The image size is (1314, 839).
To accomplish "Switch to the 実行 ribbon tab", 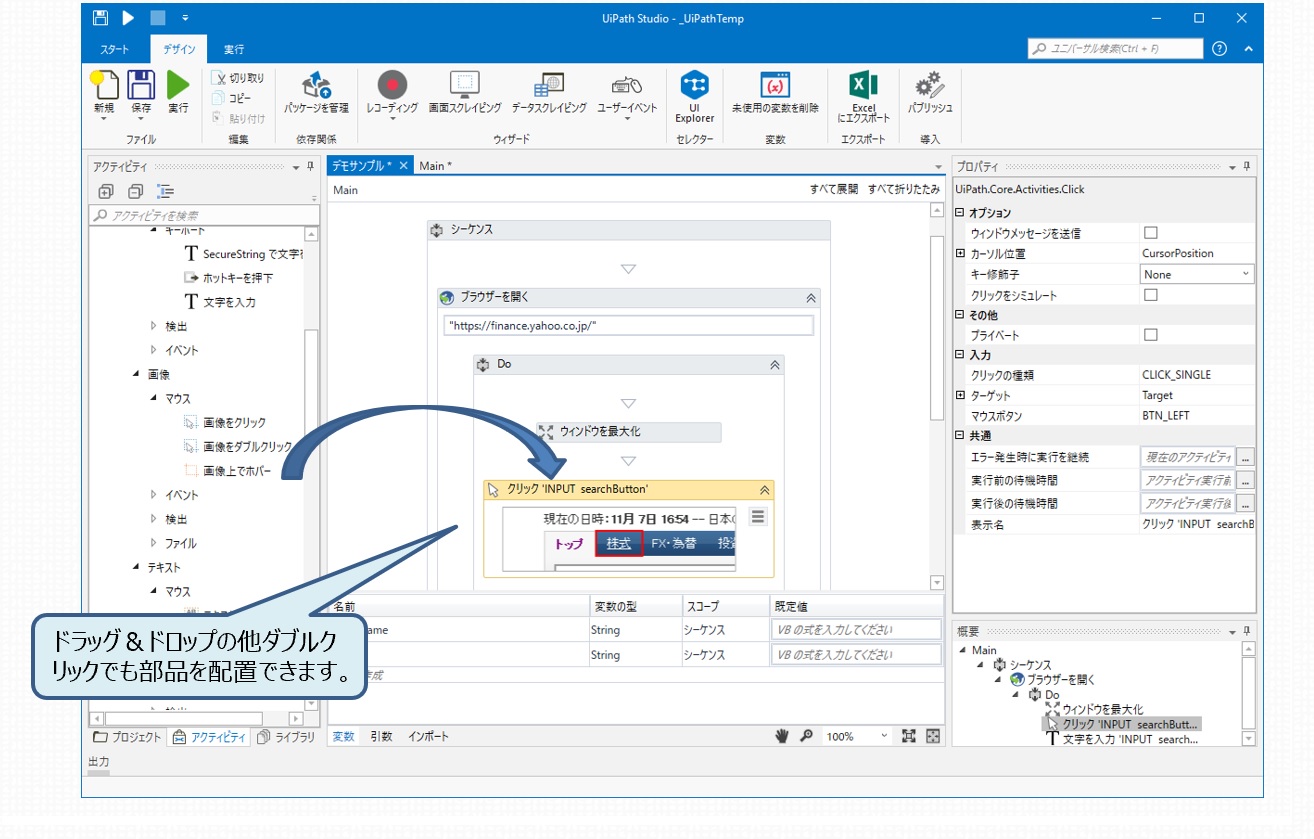I will click(234, 49).
